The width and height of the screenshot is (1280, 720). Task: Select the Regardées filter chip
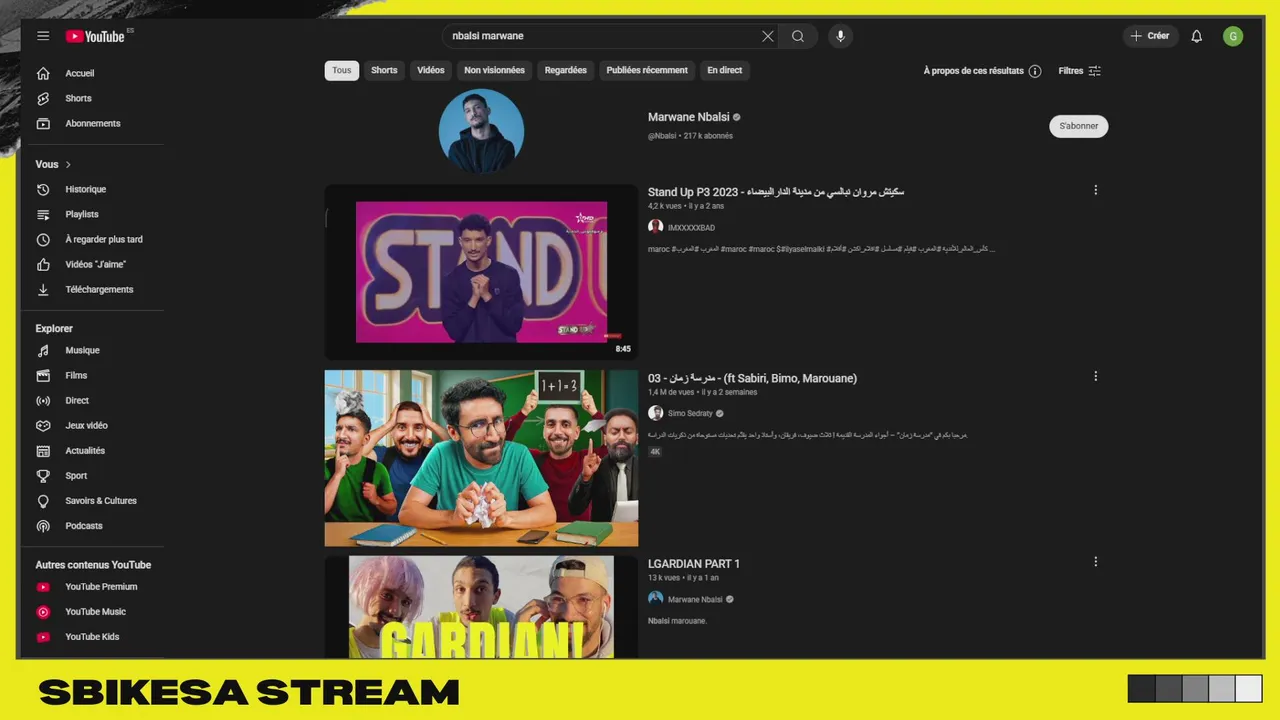(565, 70)
